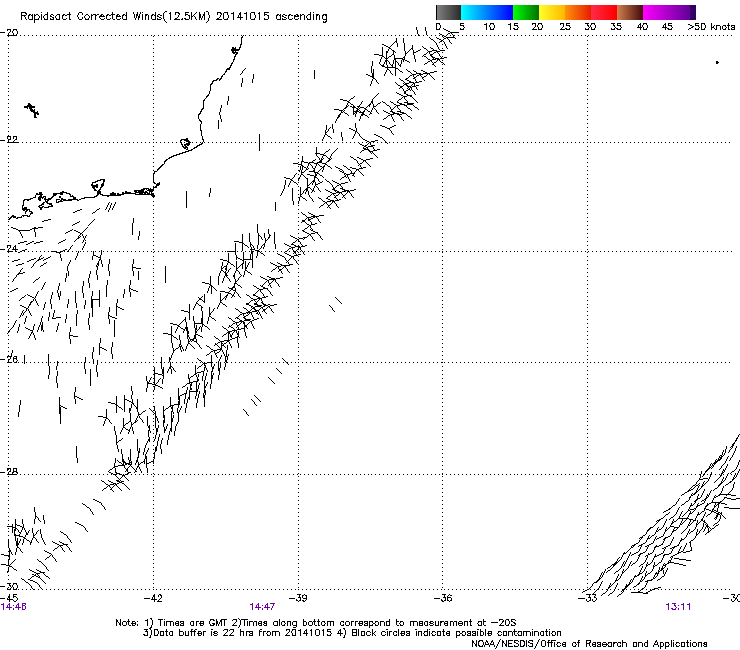Click the green 15-20 knots legend swatch
The height and width of the screenshot is (650, 740).
pyautogui.click(x=526, y=12)
